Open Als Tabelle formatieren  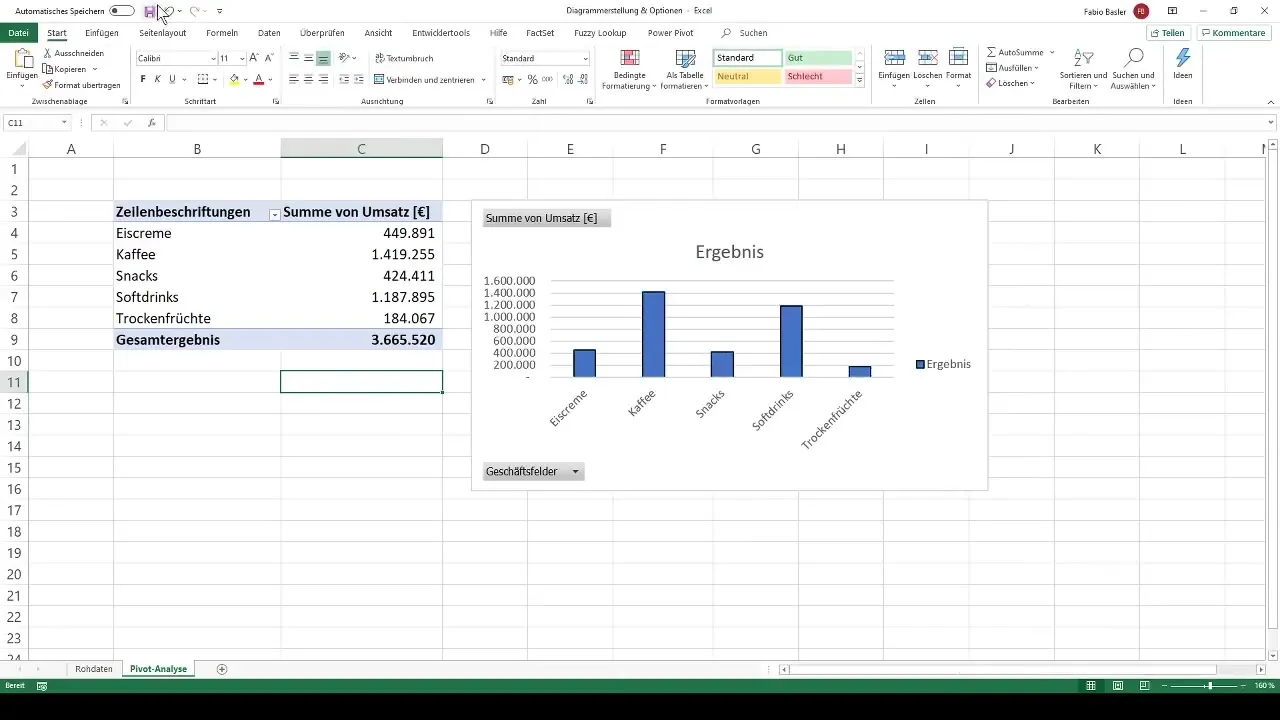(685, 69)
